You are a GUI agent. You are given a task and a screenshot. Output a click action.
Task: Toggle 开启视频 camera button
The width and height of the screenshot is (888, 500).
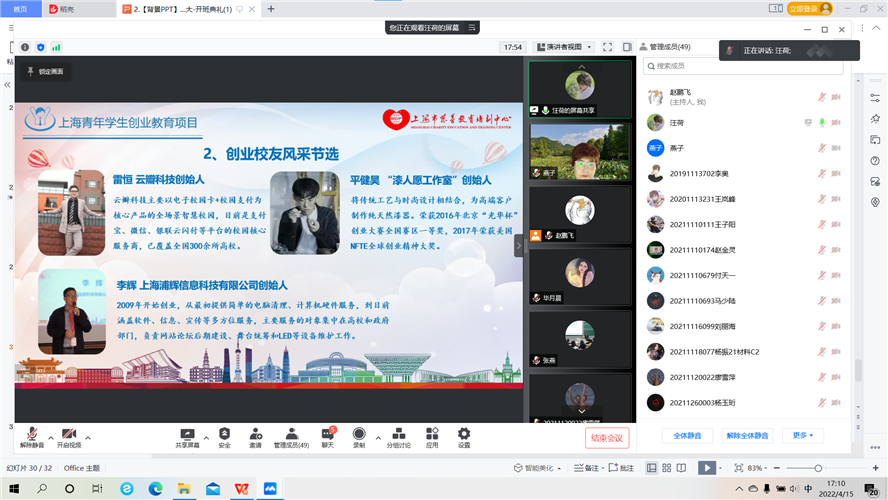tap(69, 435)
